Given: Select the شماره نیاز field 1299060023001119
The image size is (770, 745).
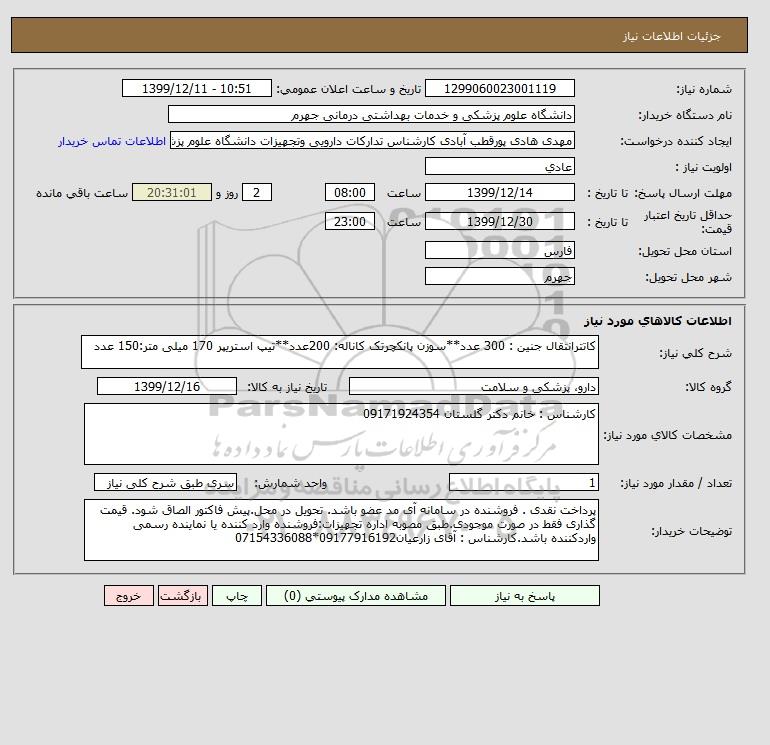Looking at the screenshot, I should coord(500,89).
